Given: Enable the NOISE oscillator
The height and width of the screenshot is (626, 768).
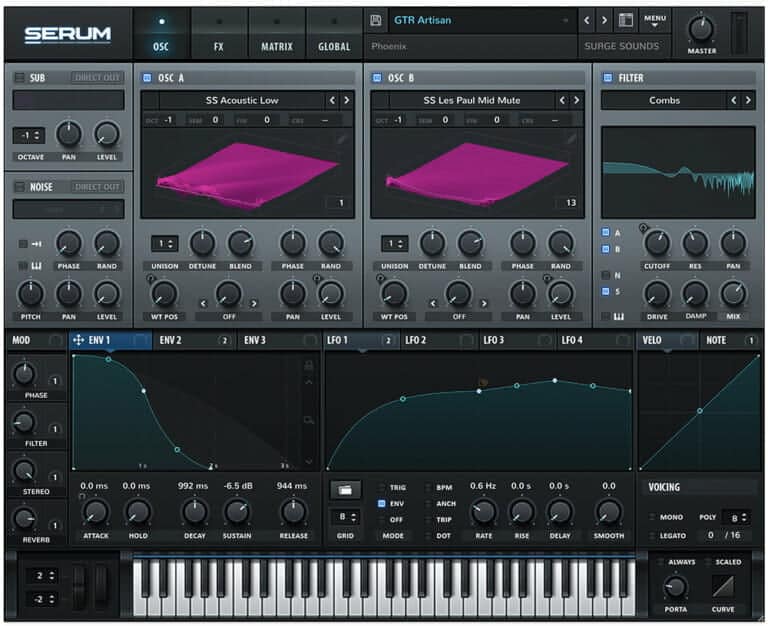Looking at the screenshot, I should 20,187.
